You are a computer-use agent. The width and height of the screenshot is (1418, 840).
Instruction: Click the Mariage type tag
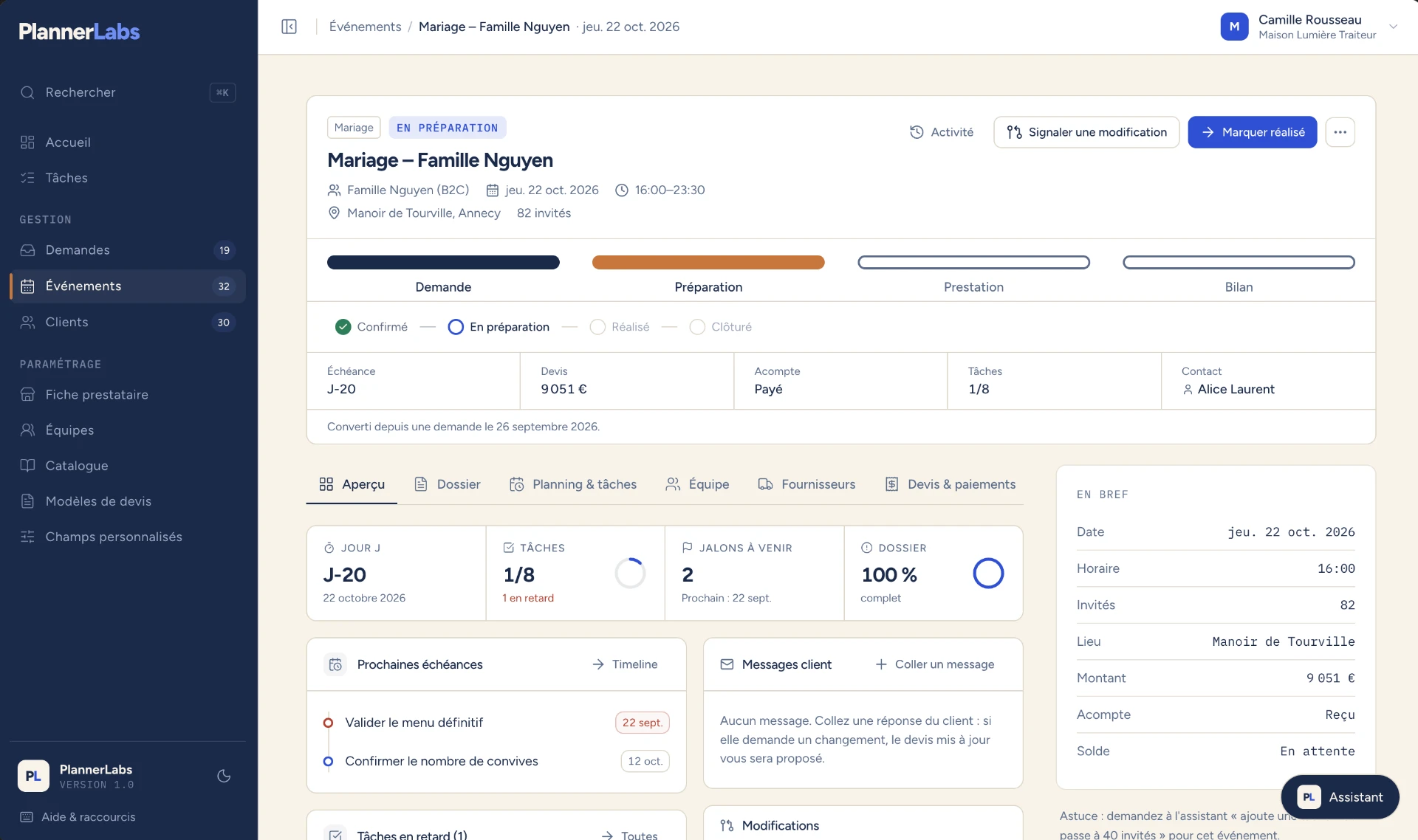coord(354,128)
